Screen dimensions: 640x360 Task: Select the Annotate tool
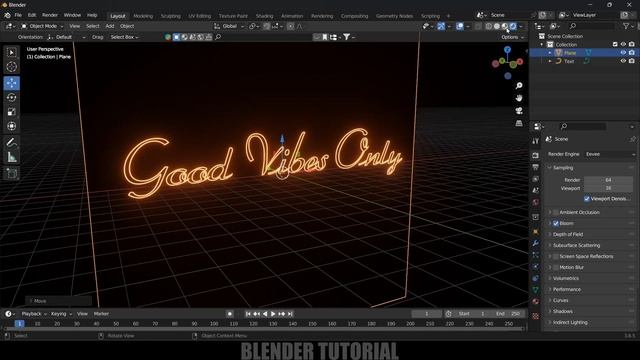(11, 142)
